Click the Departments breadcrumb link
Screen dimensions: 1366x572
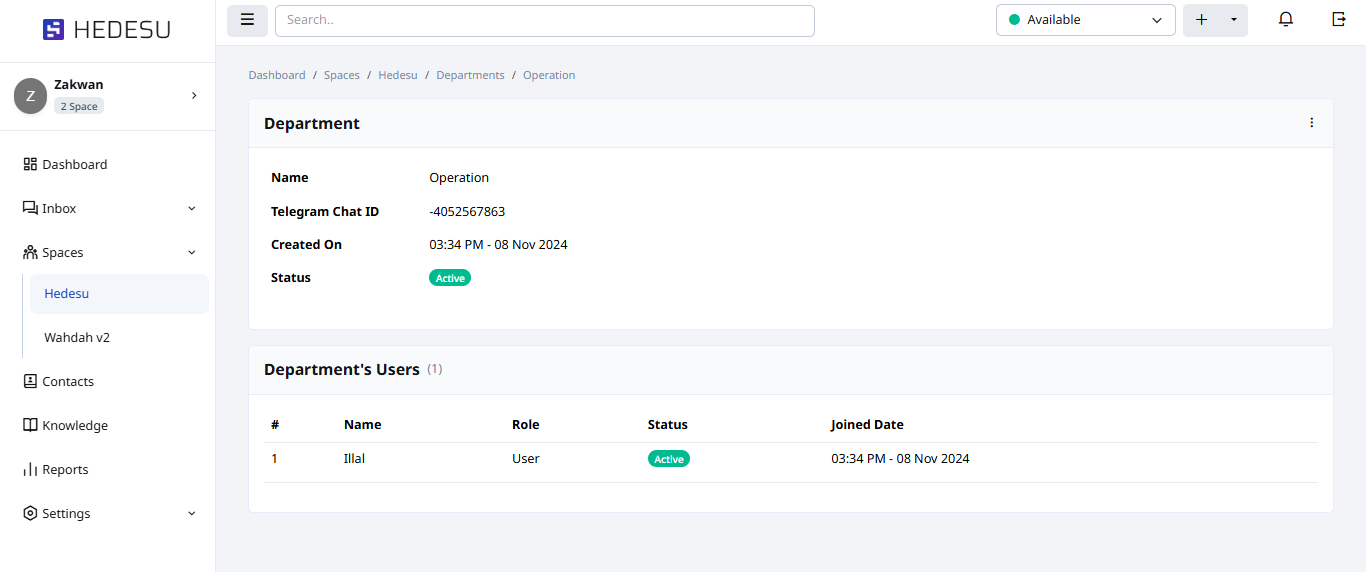pyautogui.click(x=470, y=75)
